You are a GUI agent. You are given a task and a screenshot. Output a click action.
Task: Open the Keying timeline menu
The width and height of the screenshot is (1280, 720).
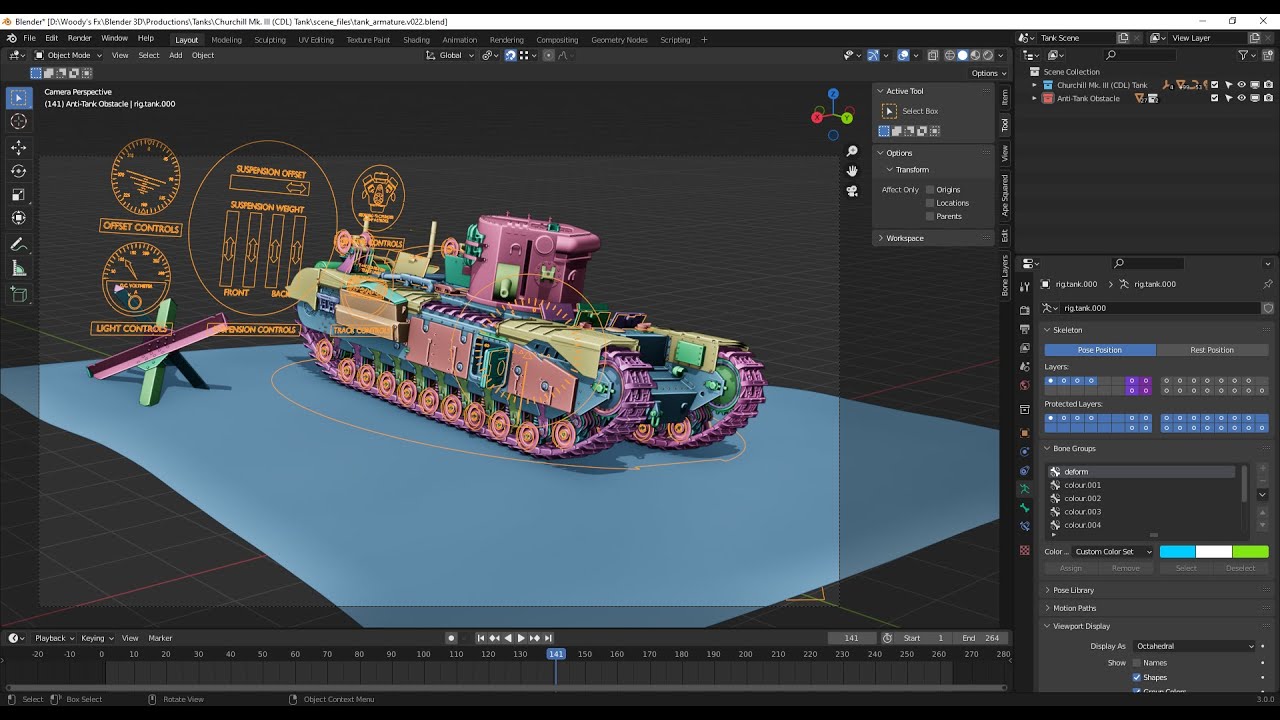pyautogui.click(x=96, y=638)
